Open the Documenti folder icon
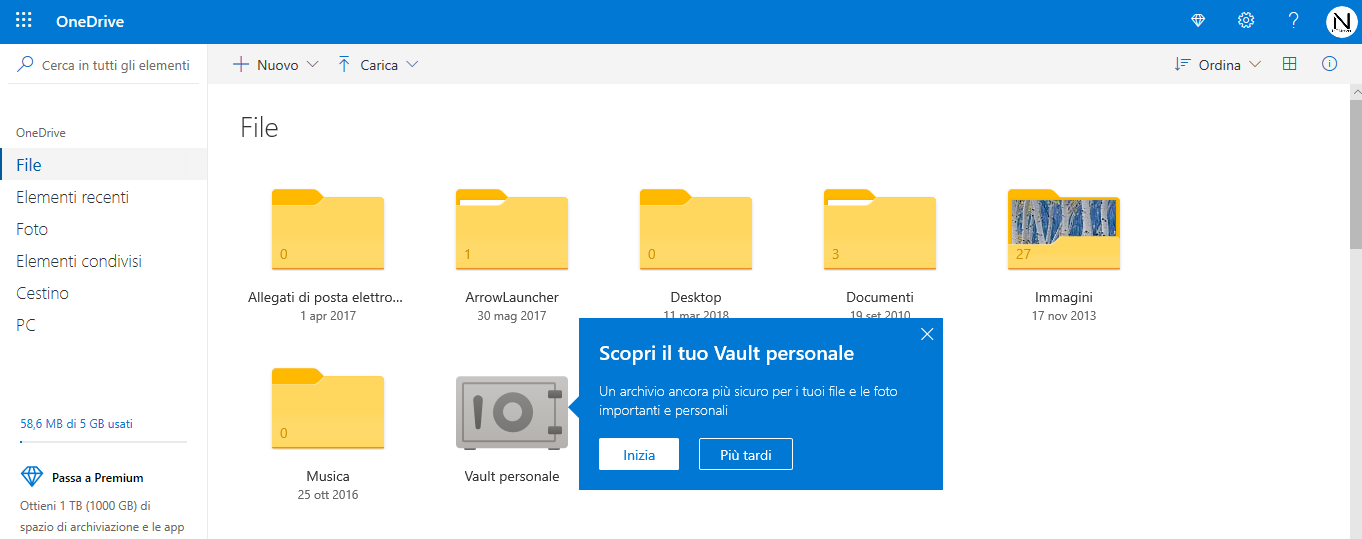 (880, 229)
